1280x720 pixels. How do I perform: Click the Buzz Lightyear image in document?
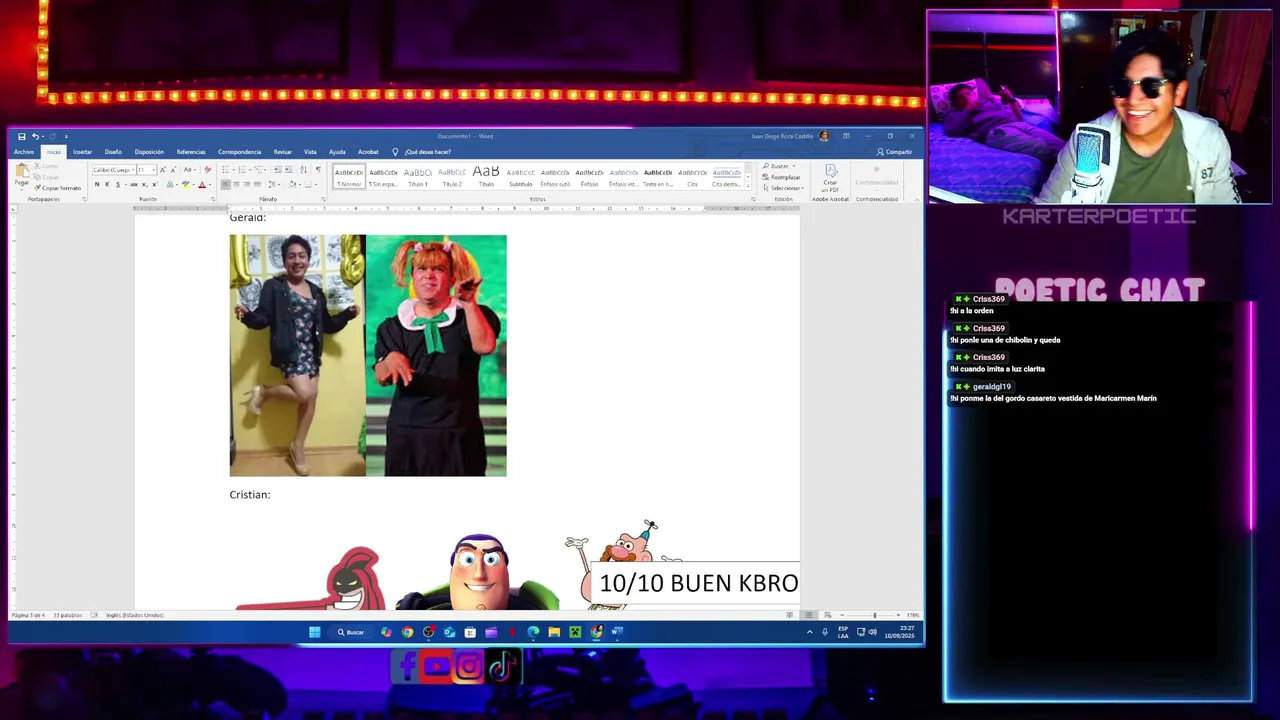pos(479,572)
